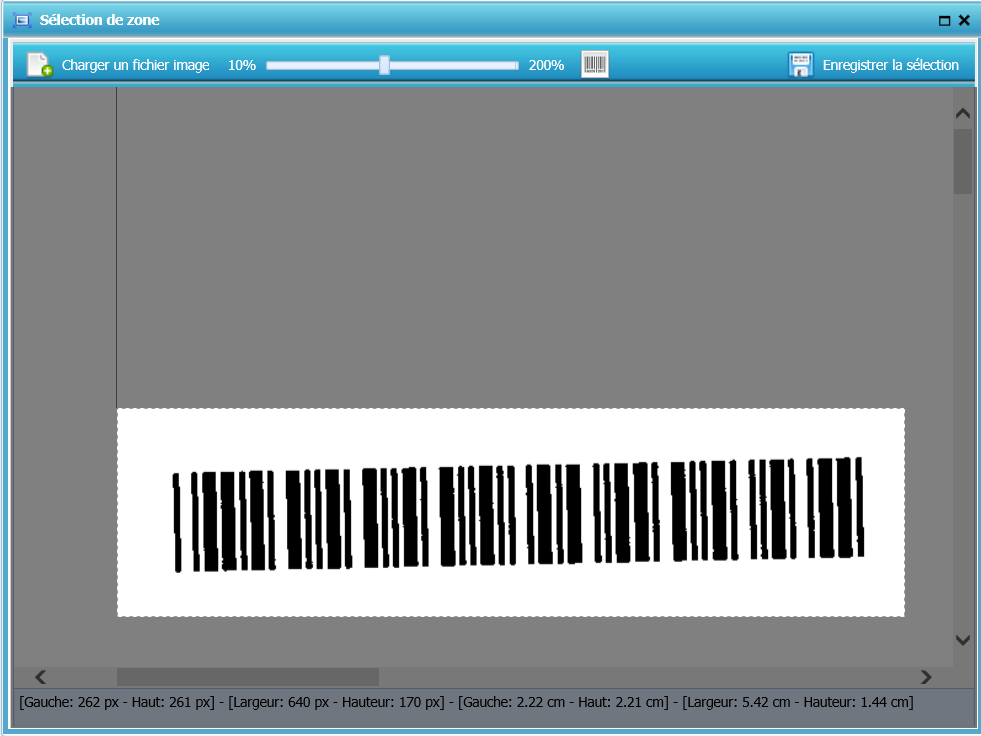
Task: Click the 'Enregistrer la sélection' text
Action: 890,65
